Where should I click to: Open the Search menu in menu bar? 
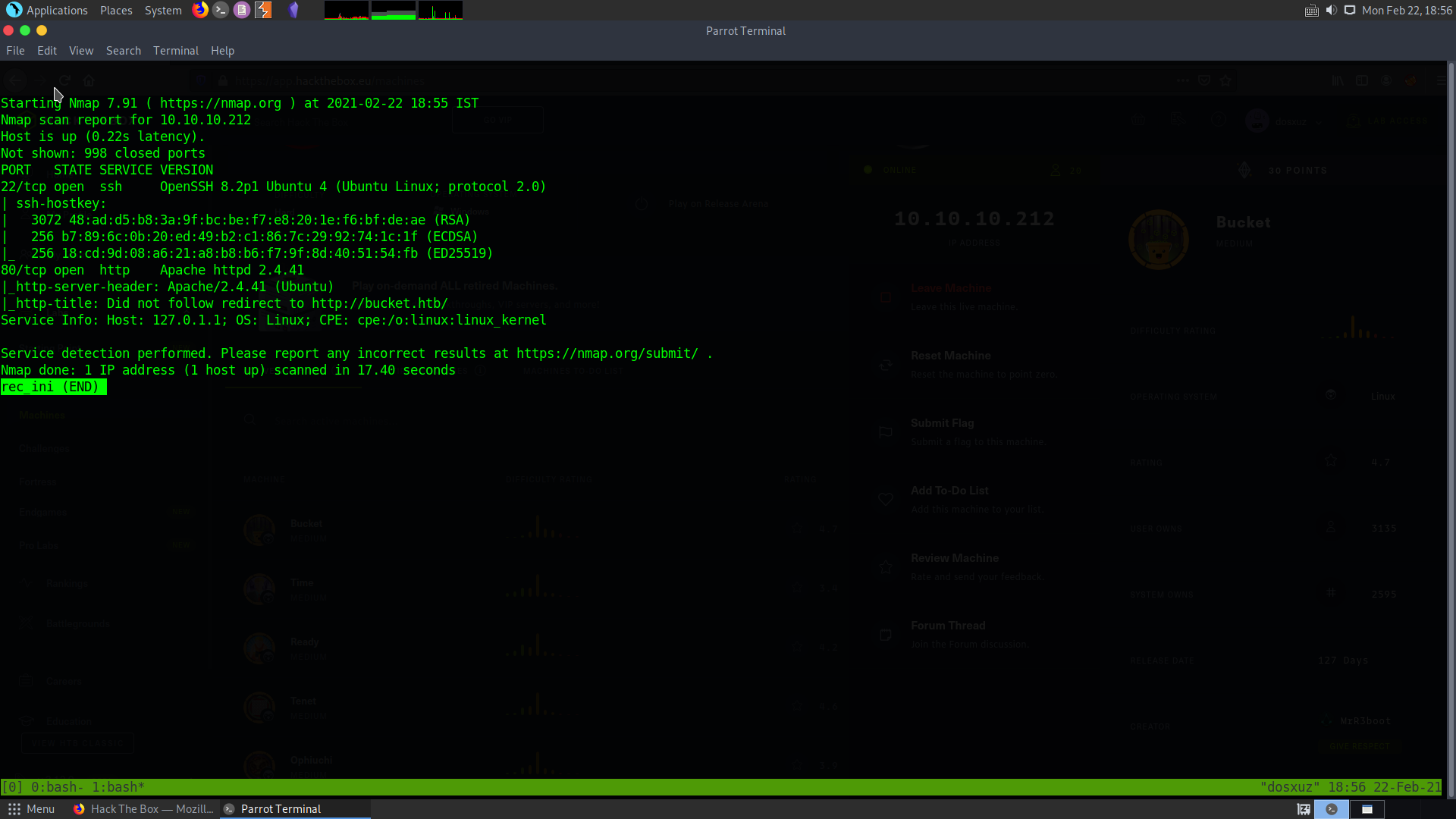click(x=123, y=51)
